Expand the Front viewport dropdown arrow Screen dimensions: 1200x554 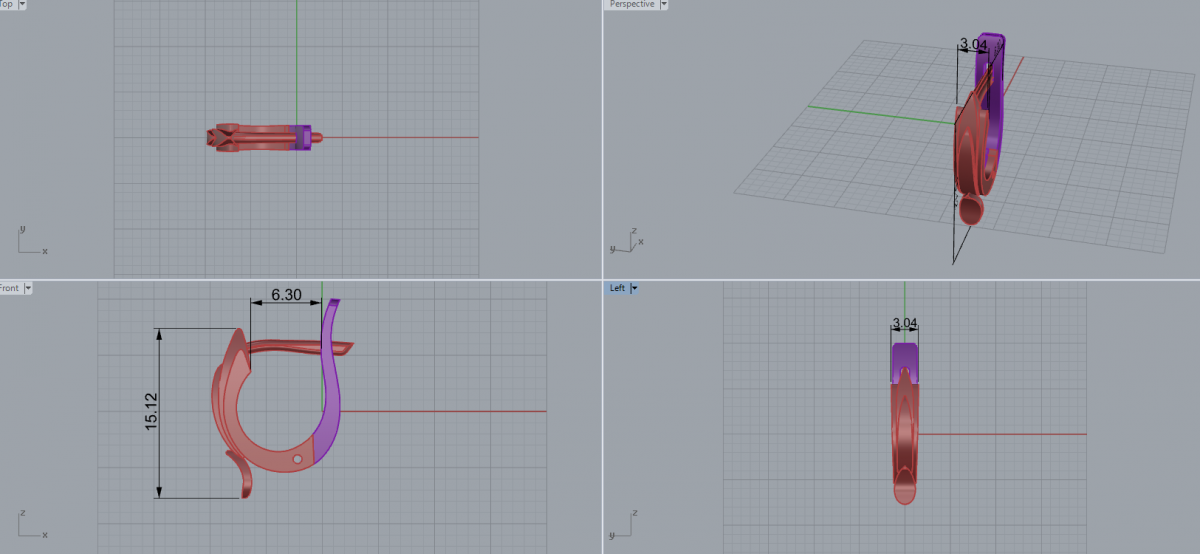point(27,288)
